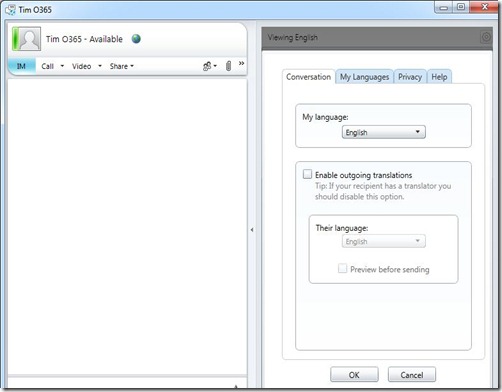Screen dimensions: 502x392
Task: Click the settings icon in Viewing English header
Action: tap(486, 37)
